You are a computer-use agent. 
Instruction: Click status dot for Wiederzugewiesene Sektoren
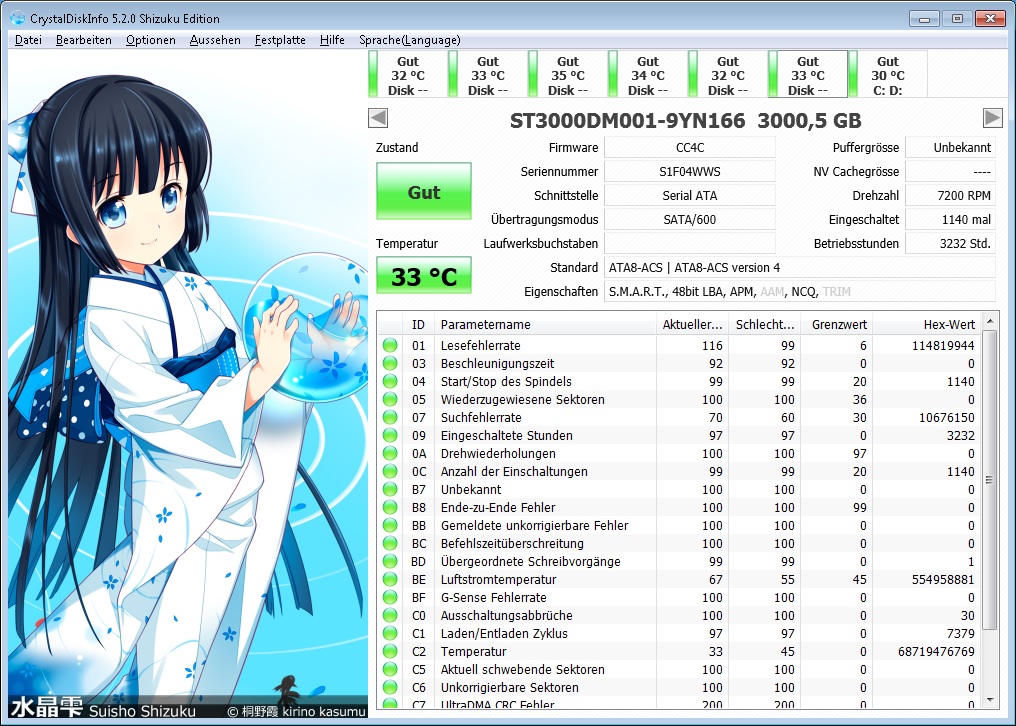[390, 399]
